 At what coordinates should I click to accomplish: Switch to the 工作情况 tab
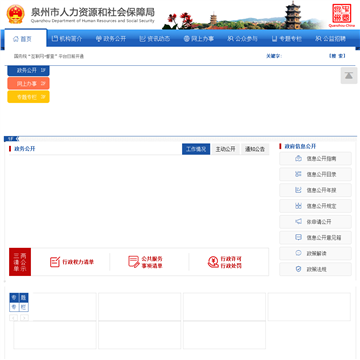point(196,149)
